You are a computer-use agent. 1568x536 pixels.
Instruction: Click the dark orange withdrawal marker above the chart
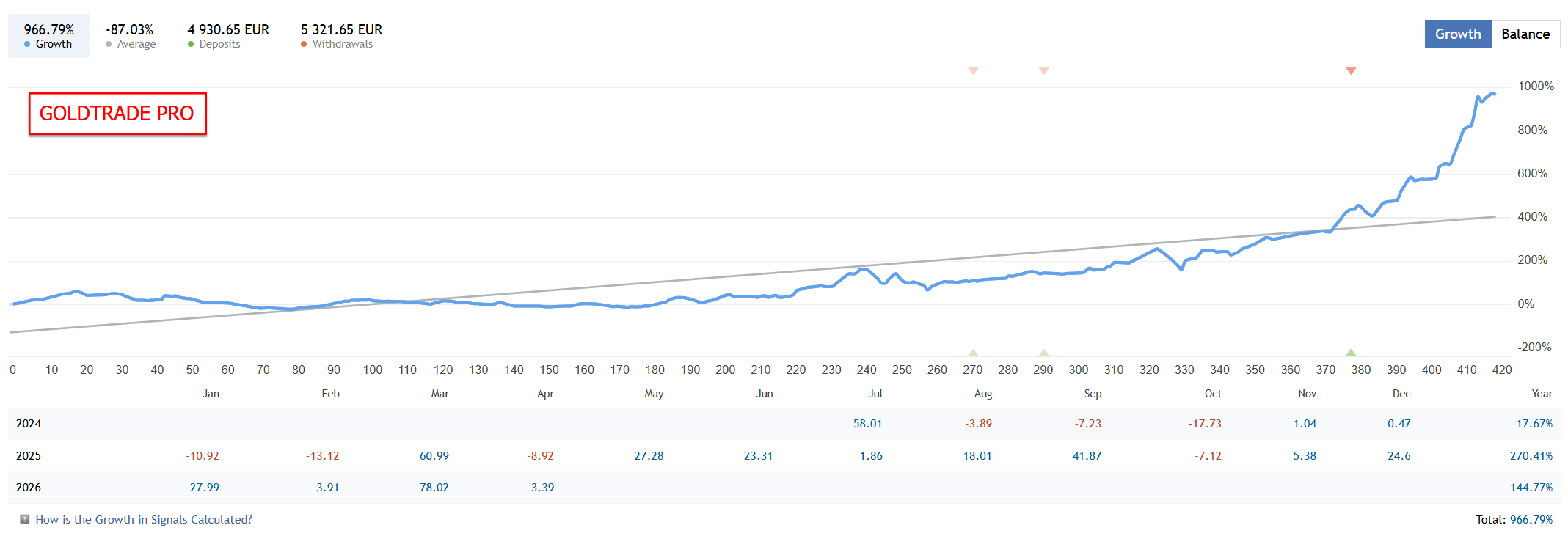click(1351, 71)
